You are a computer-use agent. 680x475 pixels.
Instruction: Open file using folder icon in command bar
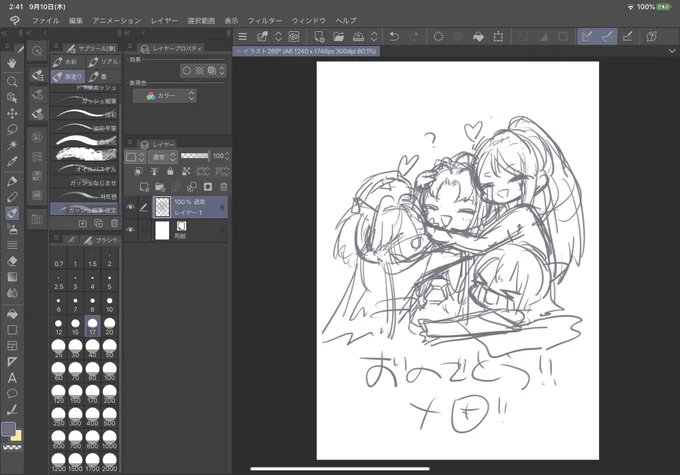click(338, 36)
